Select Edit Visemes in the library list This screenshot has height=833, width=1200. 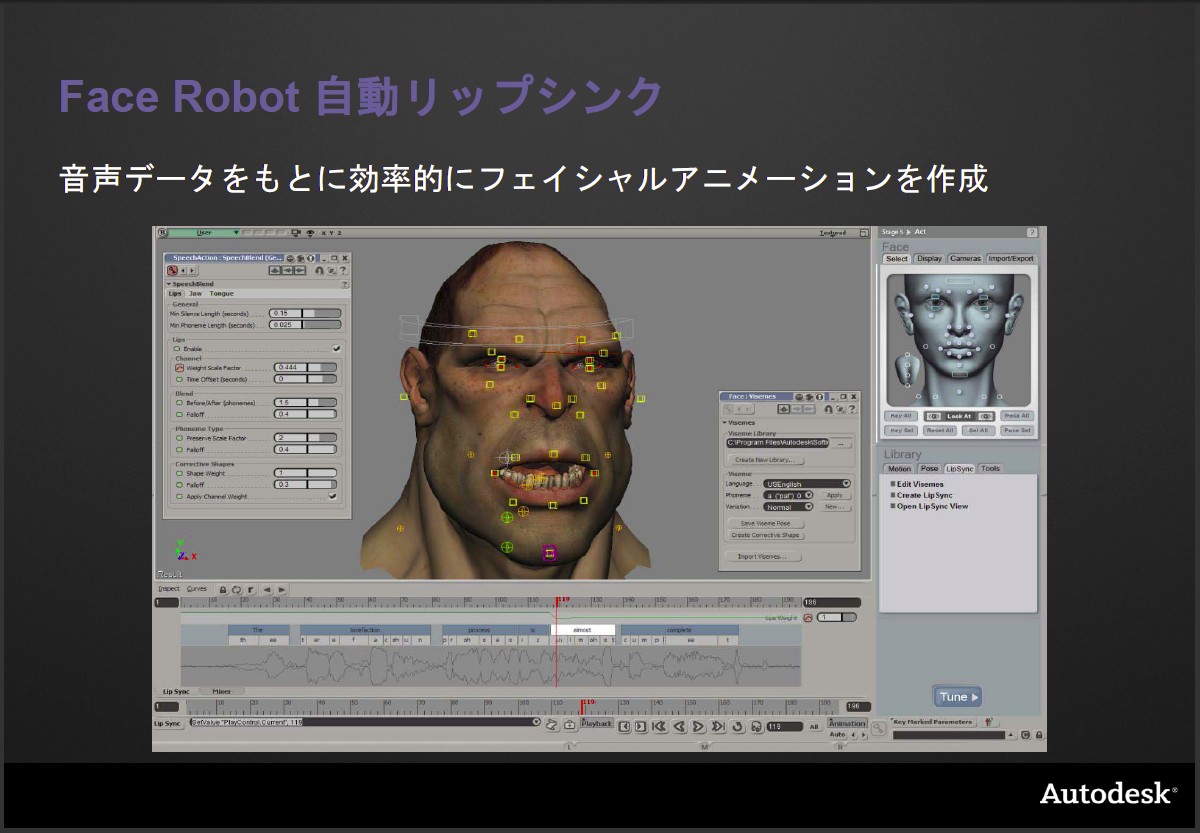pos(919,484)
